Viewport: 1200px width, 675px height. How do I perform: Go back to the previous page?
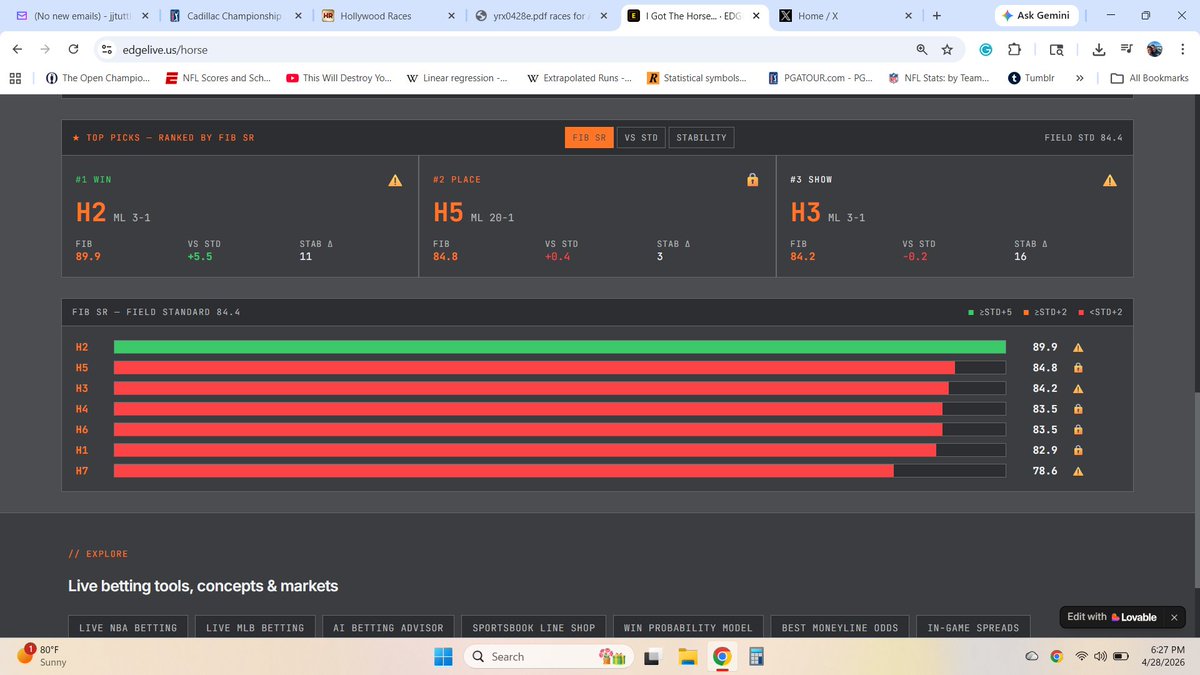[x=17, y=49]
